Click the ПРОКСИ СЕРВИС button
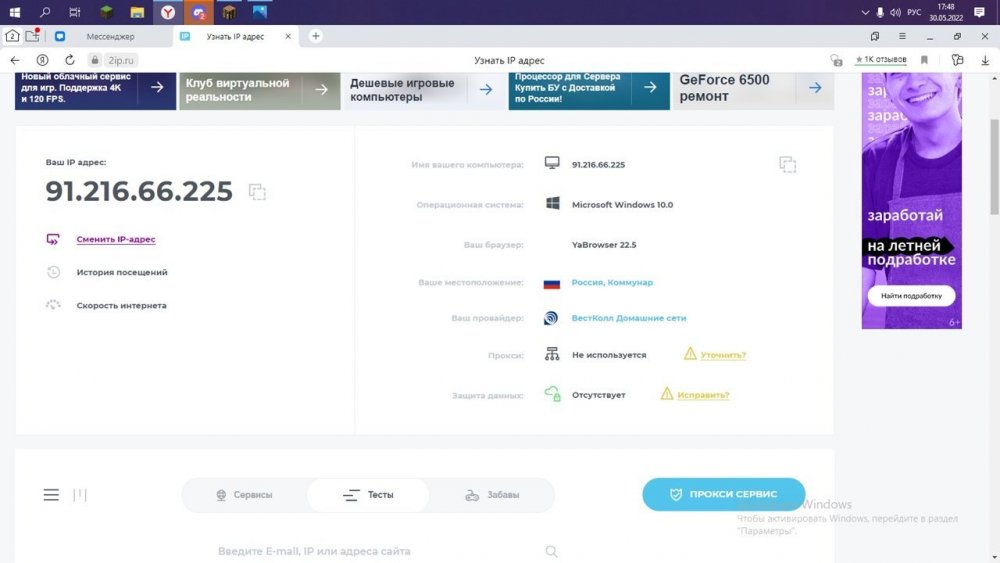Image resolution: width=1000 pixels, height=563 pixels. (x=723, y=494)
